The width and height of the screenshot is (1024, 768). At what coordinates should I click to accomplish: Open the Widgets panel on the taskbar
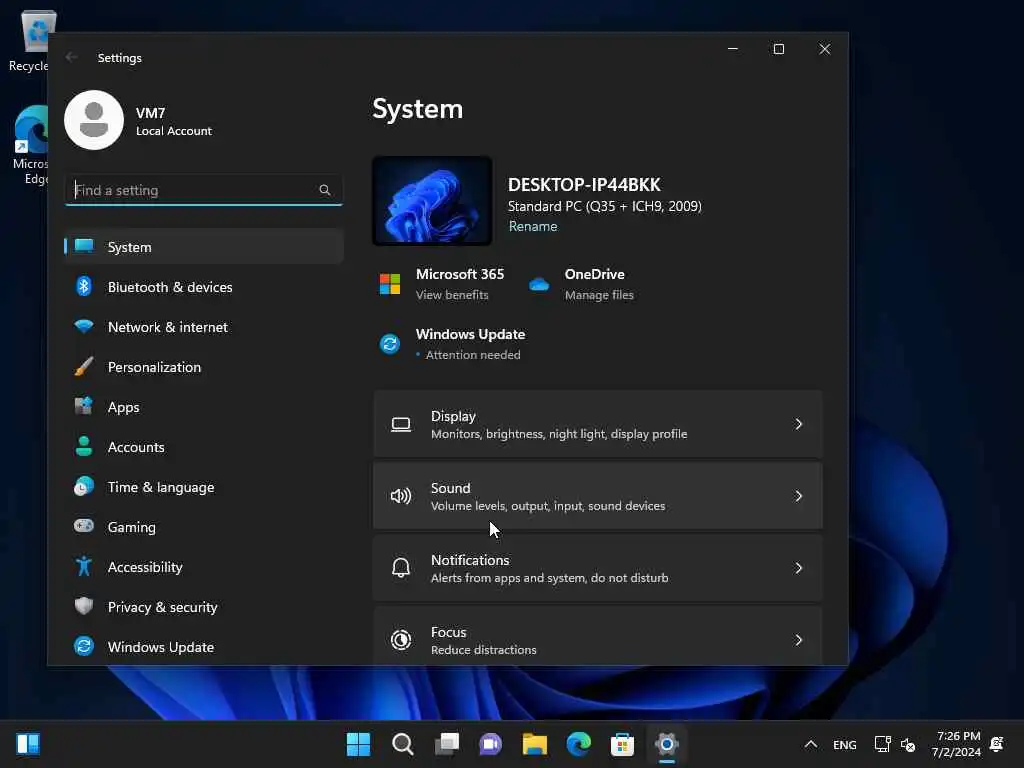pyautogui.click(x=28, y=744)
